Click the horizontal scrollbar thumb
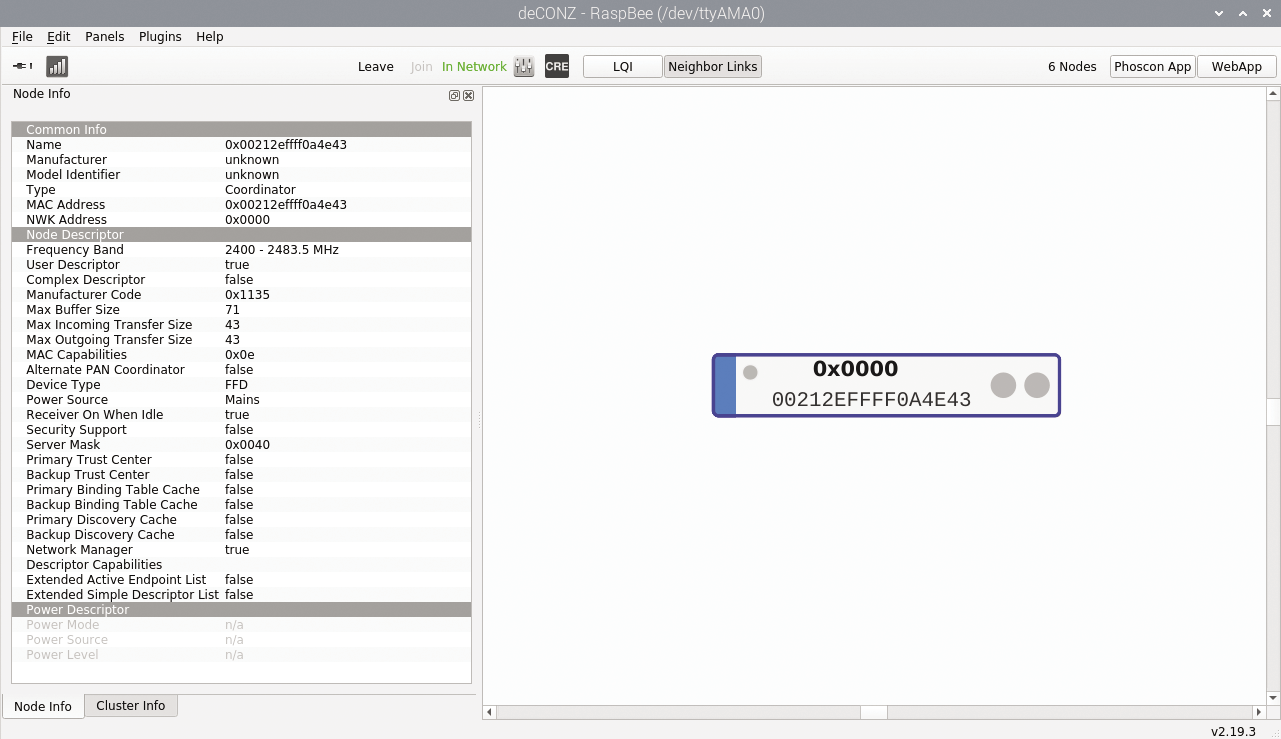This screenshot has width=1281, height=739. click(x=874, y=713)
